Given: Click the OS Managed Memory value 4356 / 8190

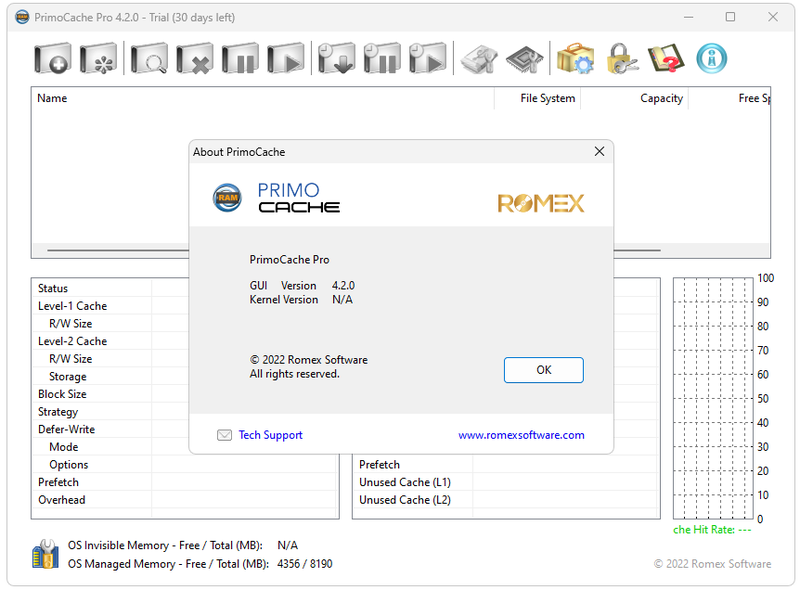Looking at the screenshot, I should pyautogui.click(x=305, y=564).
